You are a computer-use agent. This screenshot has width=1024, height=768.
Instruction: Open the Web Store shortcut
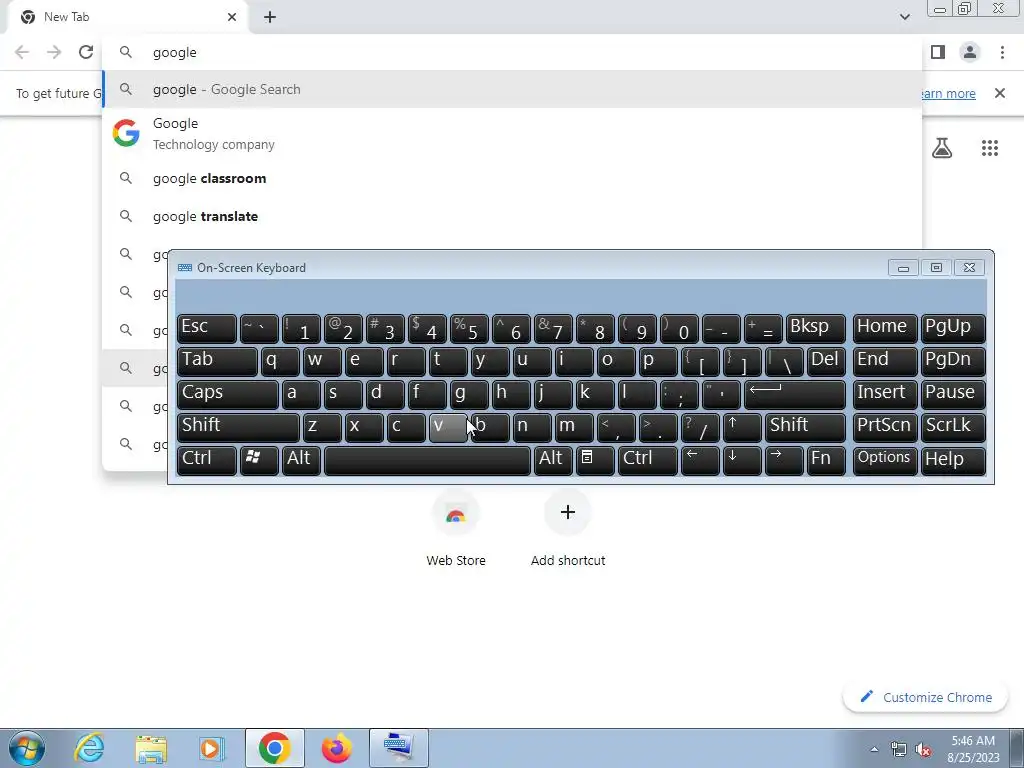pyautogui.click(x=456, y=529)
